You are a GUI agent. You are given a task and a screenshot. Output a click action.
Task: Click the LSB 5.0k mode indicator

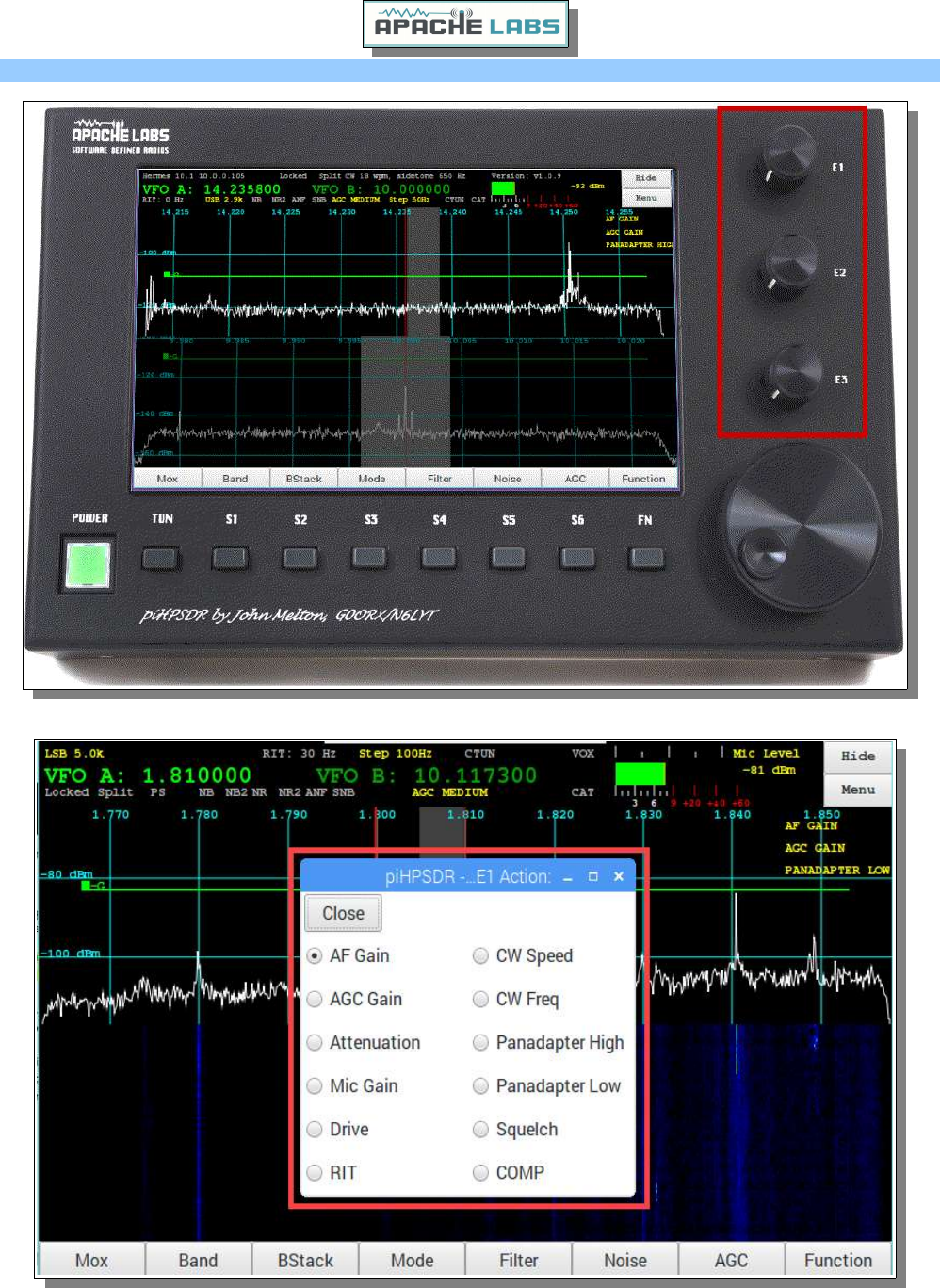[x=74, y=753]
